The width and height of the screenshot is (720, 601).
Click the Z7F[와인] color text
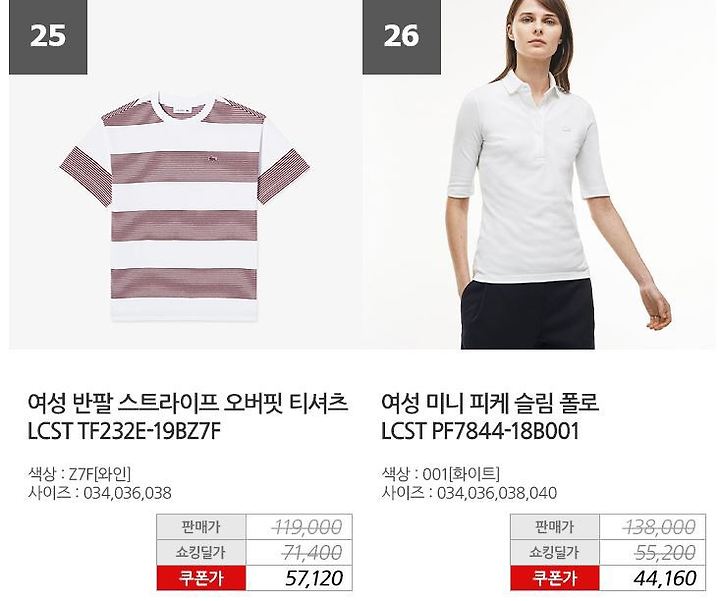click(x=99, y=474)
